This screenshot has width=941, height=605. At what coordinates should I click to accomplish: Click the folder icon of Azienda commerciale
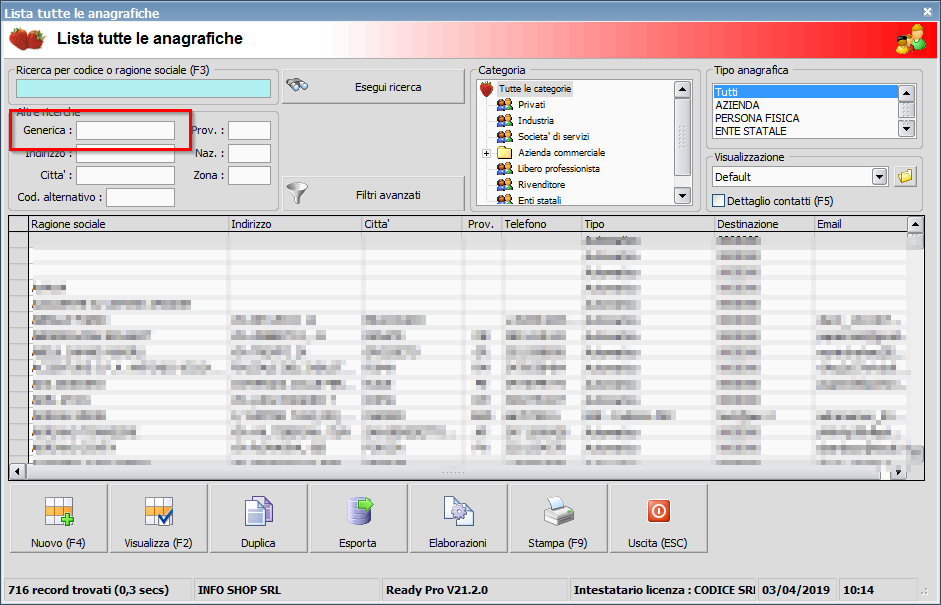pos(505,152)
